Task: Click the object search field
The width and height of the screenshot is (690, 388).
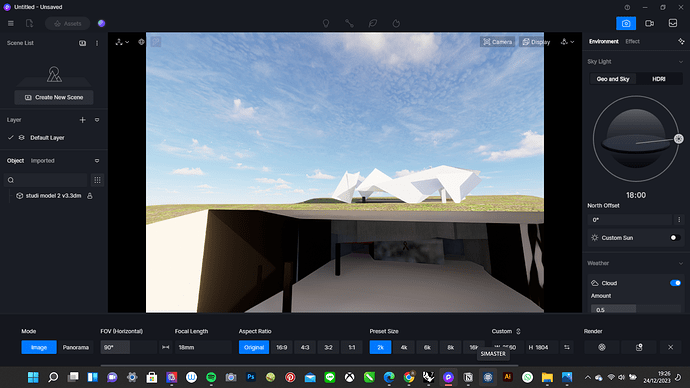Action: pos(46,180)
